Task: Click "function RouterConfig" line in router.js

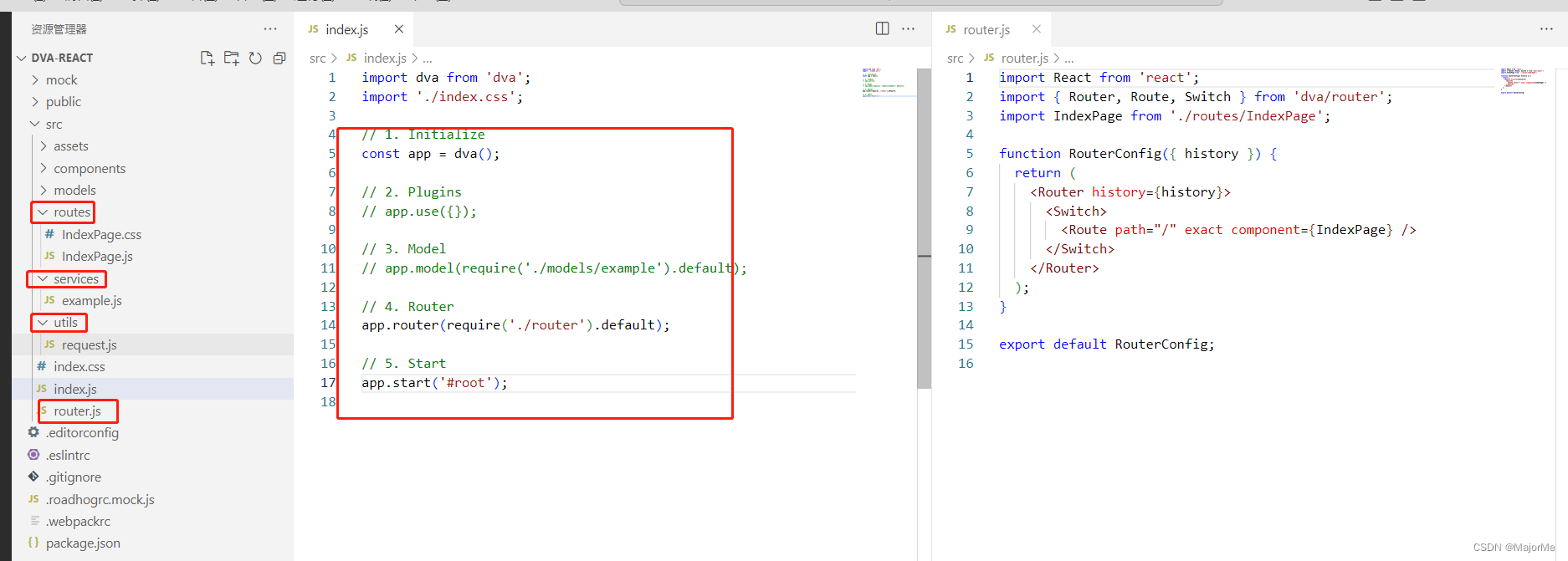Action: 1138,153
